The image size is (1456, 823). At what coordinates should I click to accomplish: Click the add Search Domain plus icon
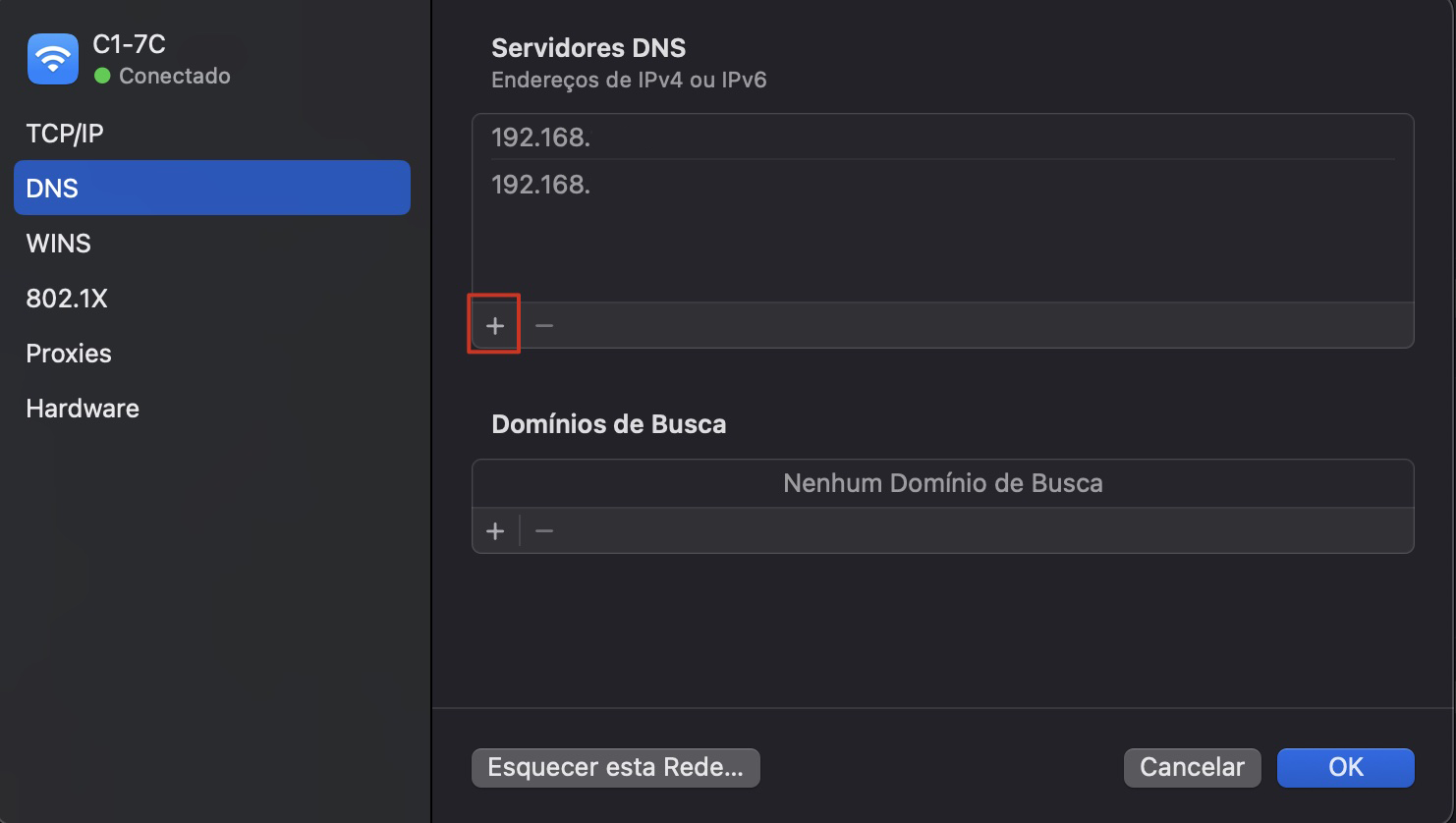tap(495, 530)
